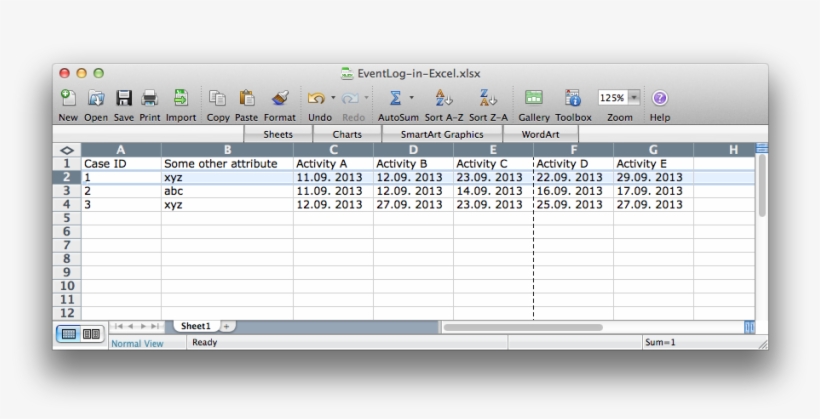Select the Format paintbrush tool
Viewport: 820px width, 419px height.
pos(280,98)
